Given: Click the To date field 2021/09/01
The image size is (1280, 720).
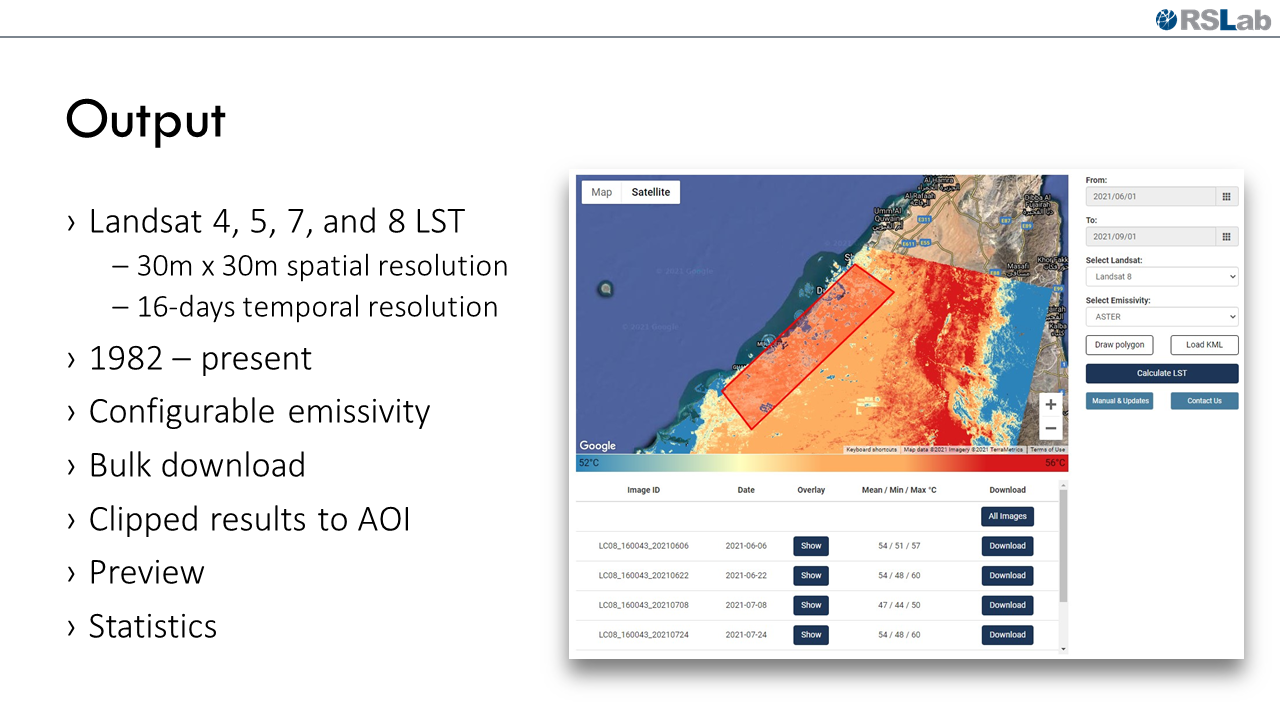Looking at the screenshot, I should click(1151, 237).
